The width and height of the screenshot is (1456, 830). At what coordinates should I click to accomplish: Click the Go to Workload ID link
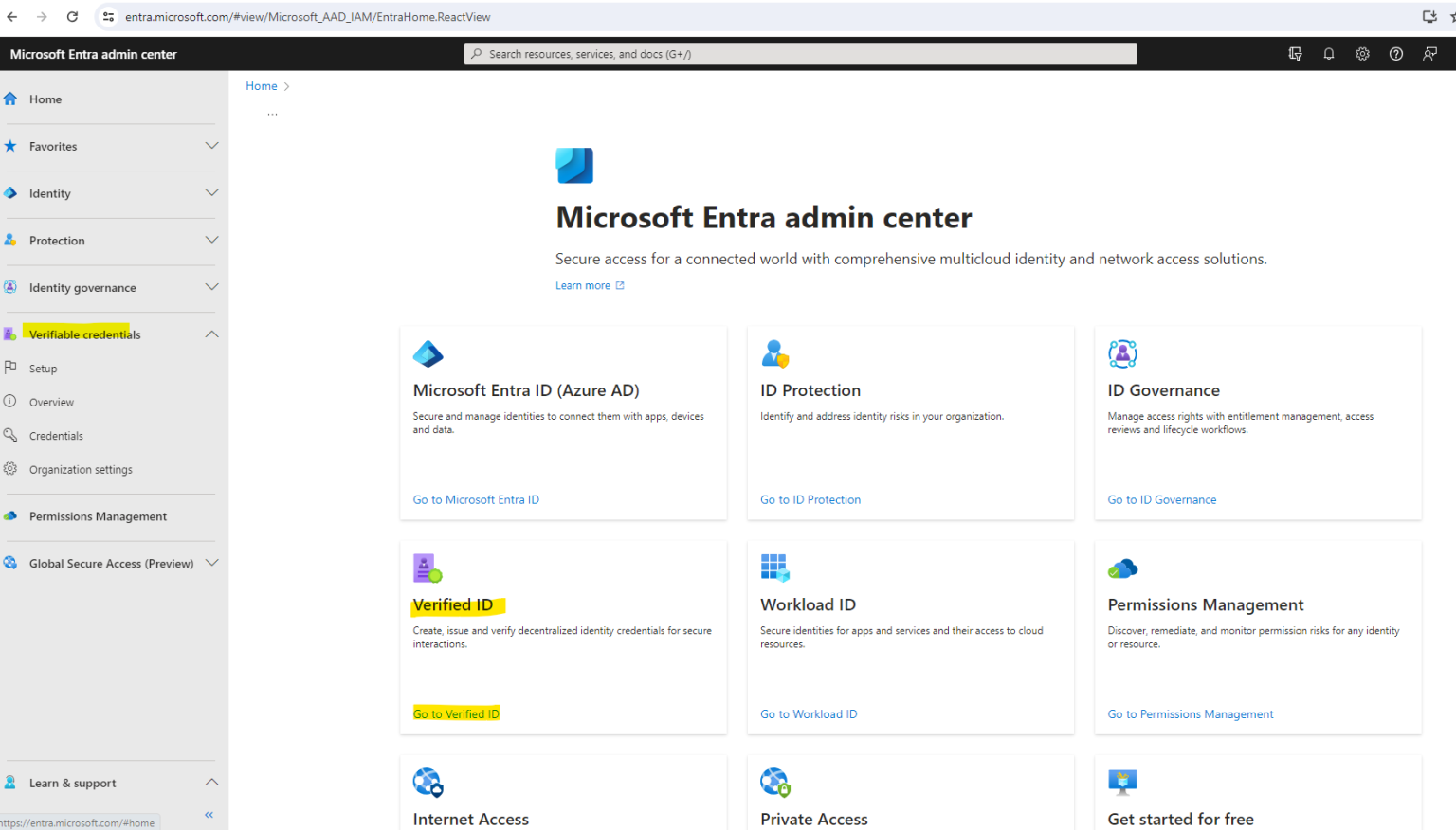click(x=809, y=714)
